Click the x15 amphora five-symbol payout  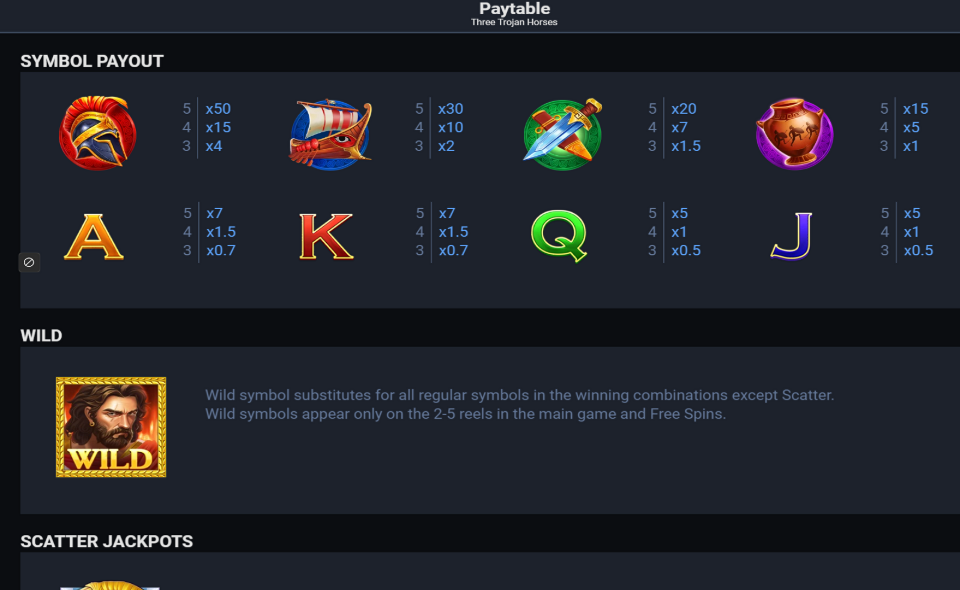[915, 109]
